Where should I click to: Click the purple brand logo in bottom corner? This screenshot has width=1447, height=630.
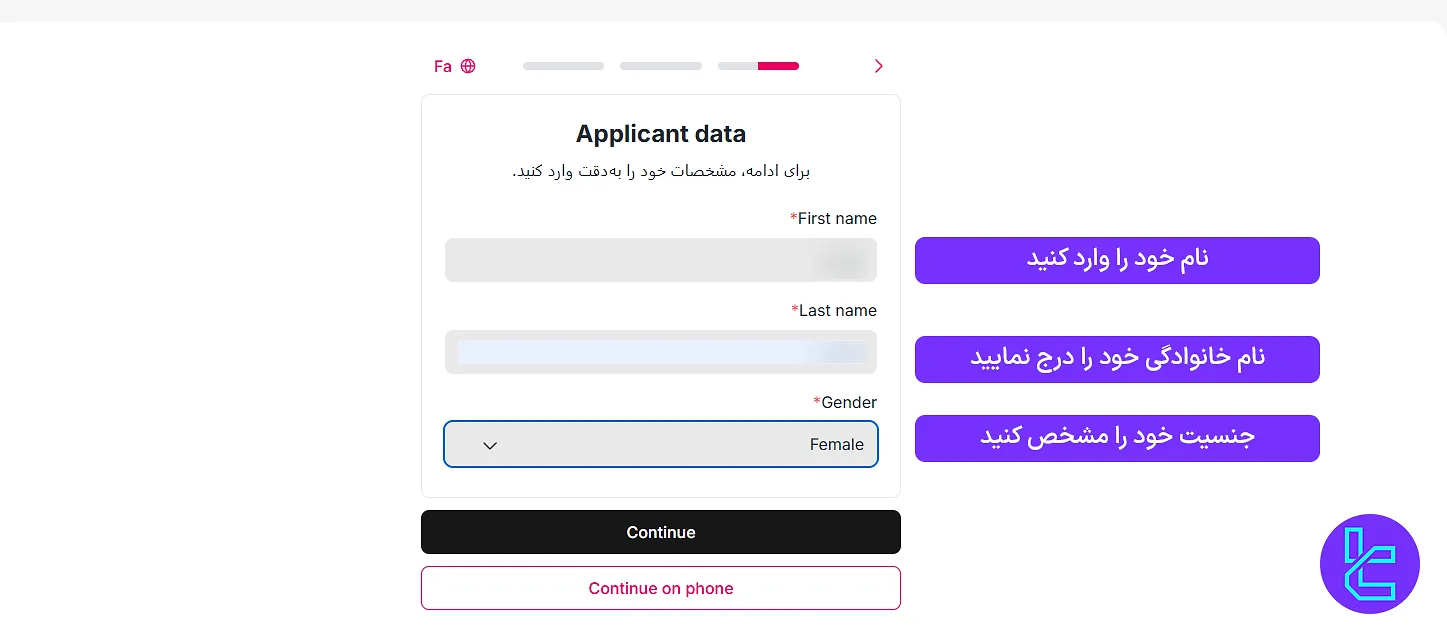click(x=1369, y=563)
